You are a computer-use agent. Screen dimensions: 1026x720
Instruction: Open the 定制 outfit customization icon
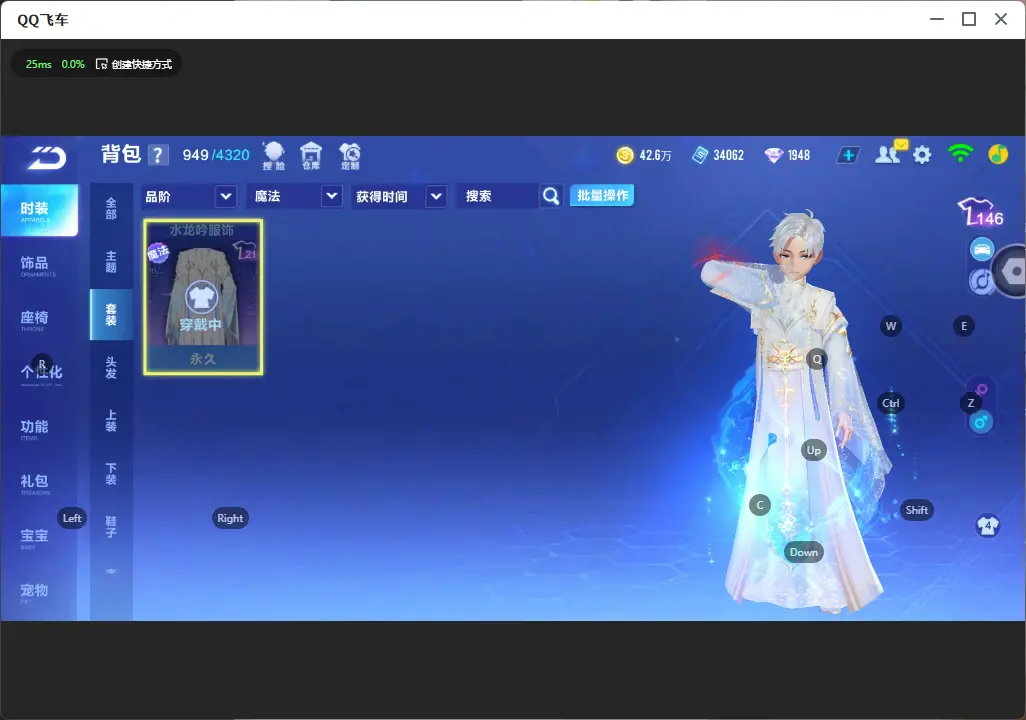(349, 156)
